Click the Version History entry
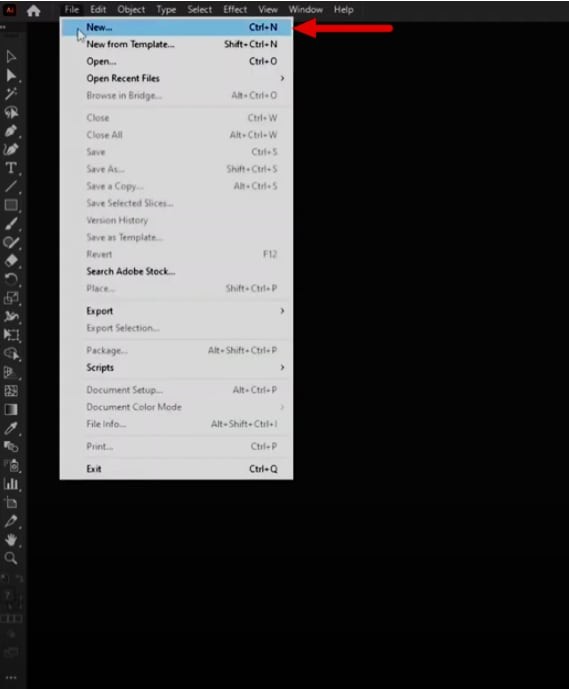Screen dimensions: 569x689 176,220
